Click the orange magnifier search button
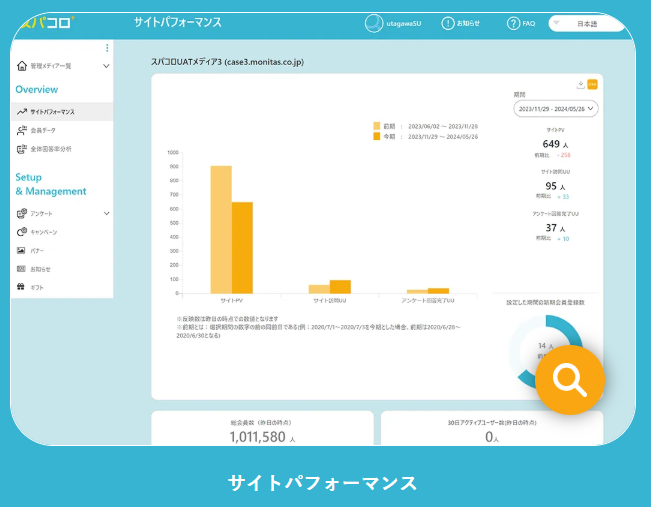Screen dimensions: 651x507 tap(570, 380)
